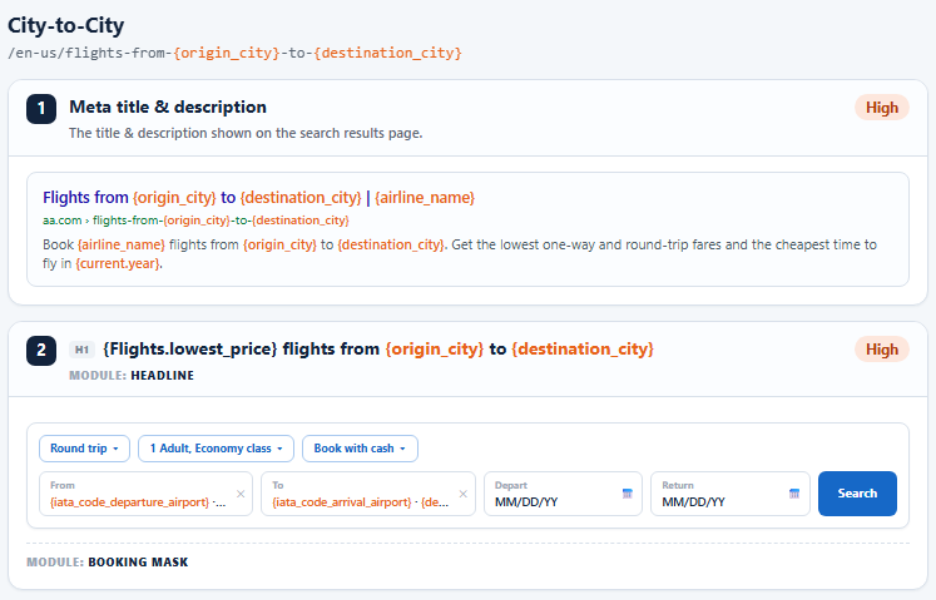Click the blue meta title search result link
Screen dimensions: 936x600
click(258, 198)
